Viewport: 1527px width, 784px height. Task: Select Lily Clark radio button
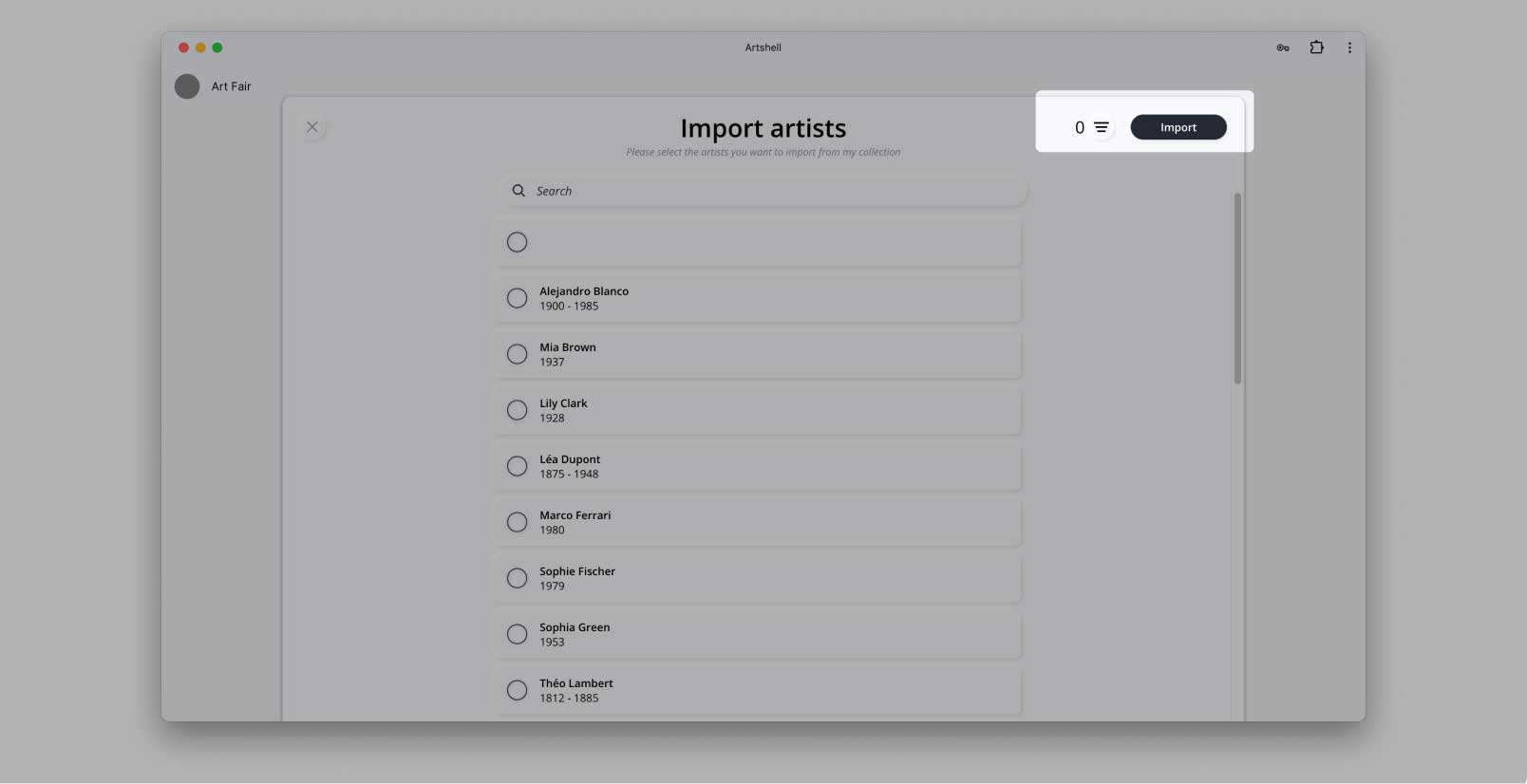click(x=517, y=410)
